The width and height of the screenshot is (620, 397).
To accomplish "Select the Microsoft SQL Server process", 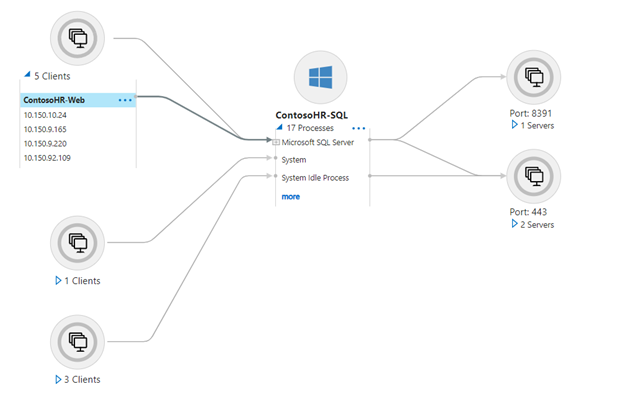I will (318, 142).
